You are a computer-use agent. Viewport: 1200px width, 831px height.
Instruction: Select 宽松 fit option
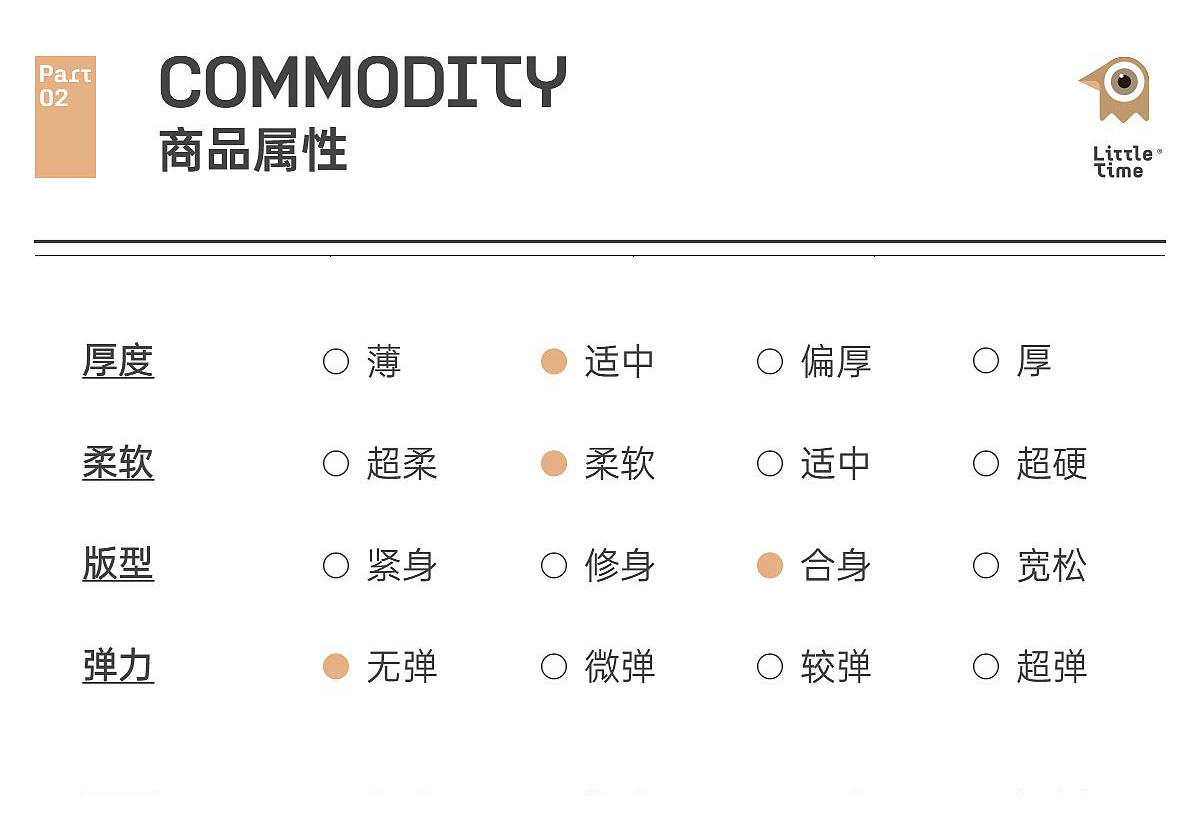(986, 566)
